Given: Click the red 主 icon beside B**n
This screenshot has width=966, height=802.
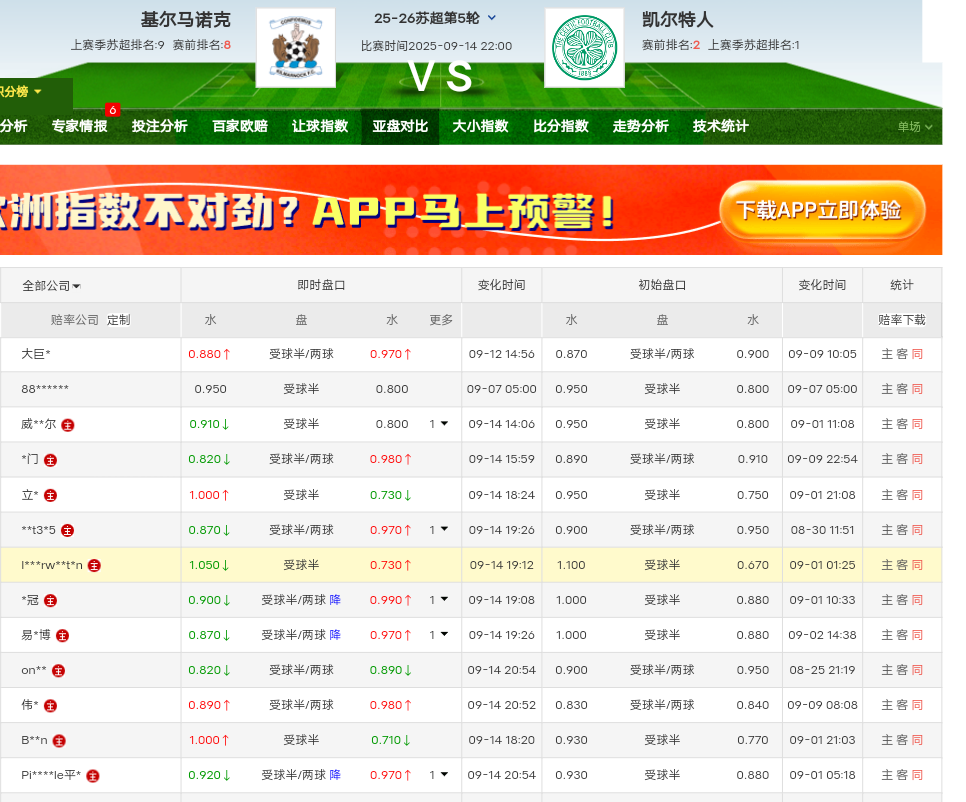Looking at the screenshot, I should [x=59, y=741].
